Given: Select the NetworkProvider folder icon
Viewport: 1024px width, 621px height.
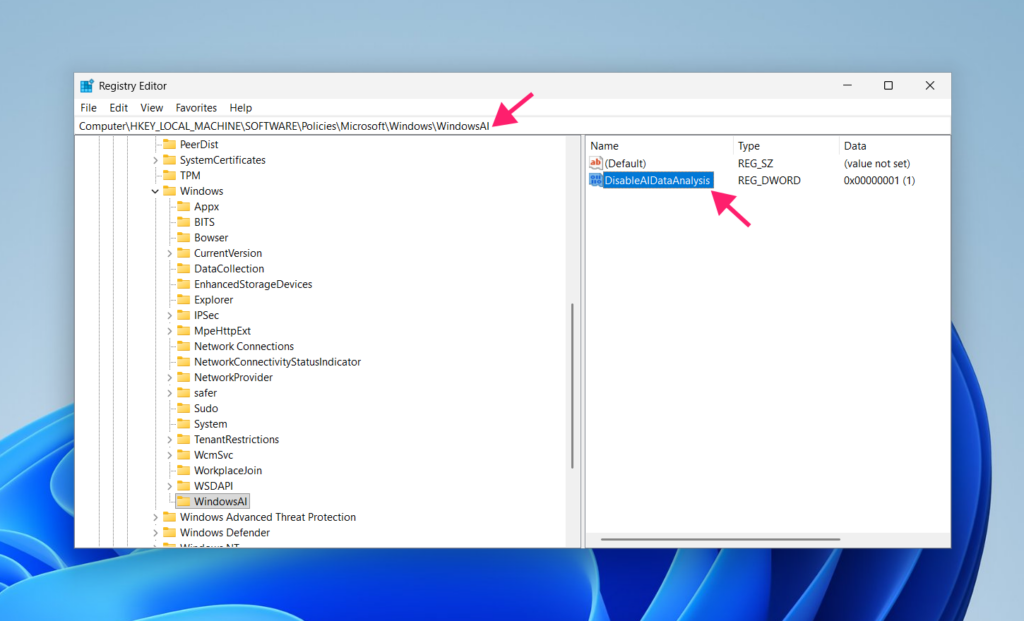Looking at the screenshot, I should pos(184,377).
